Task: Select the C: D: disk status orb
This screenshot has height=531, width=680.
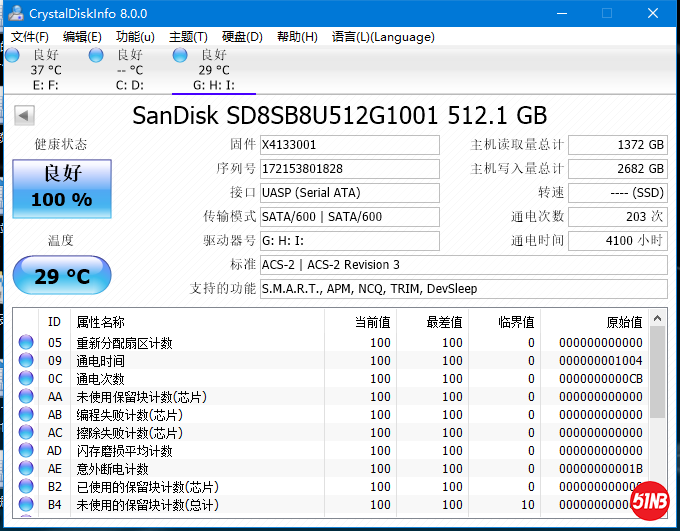Action: (96, 55)
